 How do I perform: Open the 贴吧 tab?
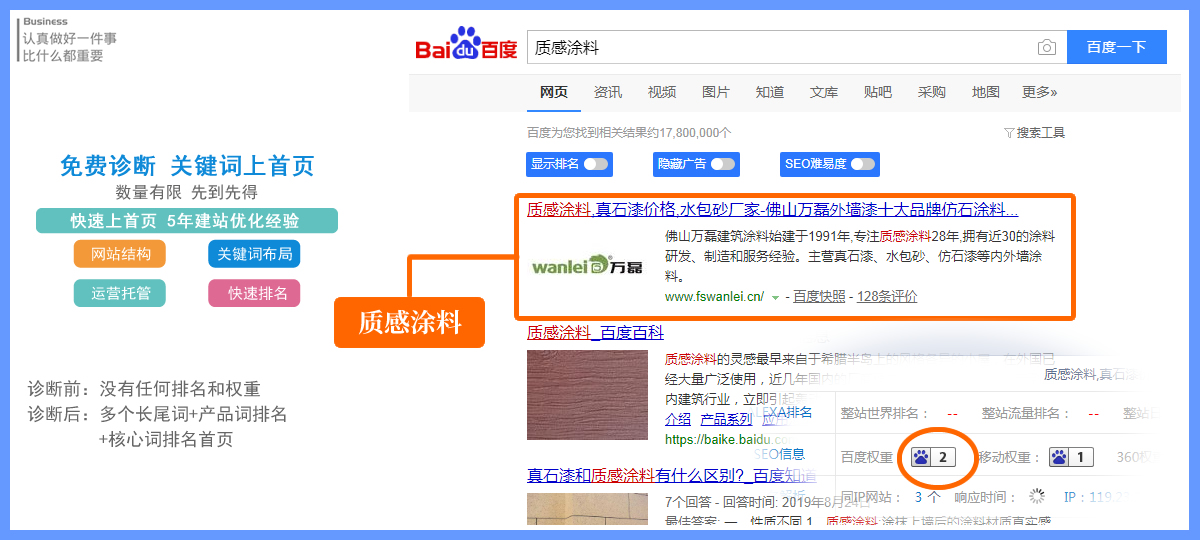[877, 92]
